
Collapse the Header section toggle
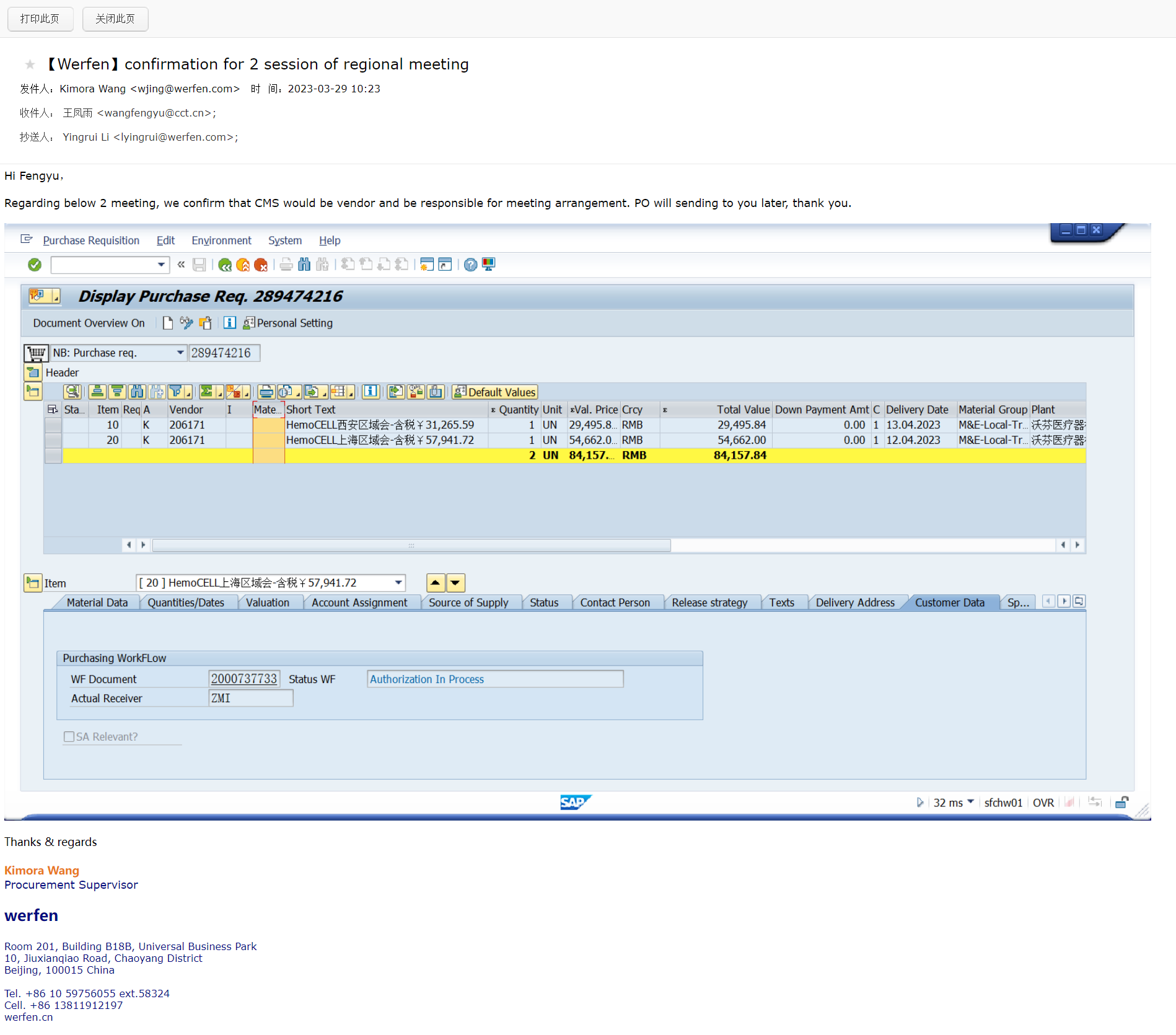click(33, 372)
